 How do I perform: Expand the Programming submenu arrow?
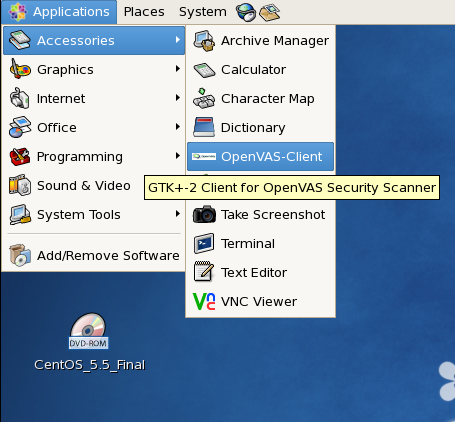pos(178,156)
